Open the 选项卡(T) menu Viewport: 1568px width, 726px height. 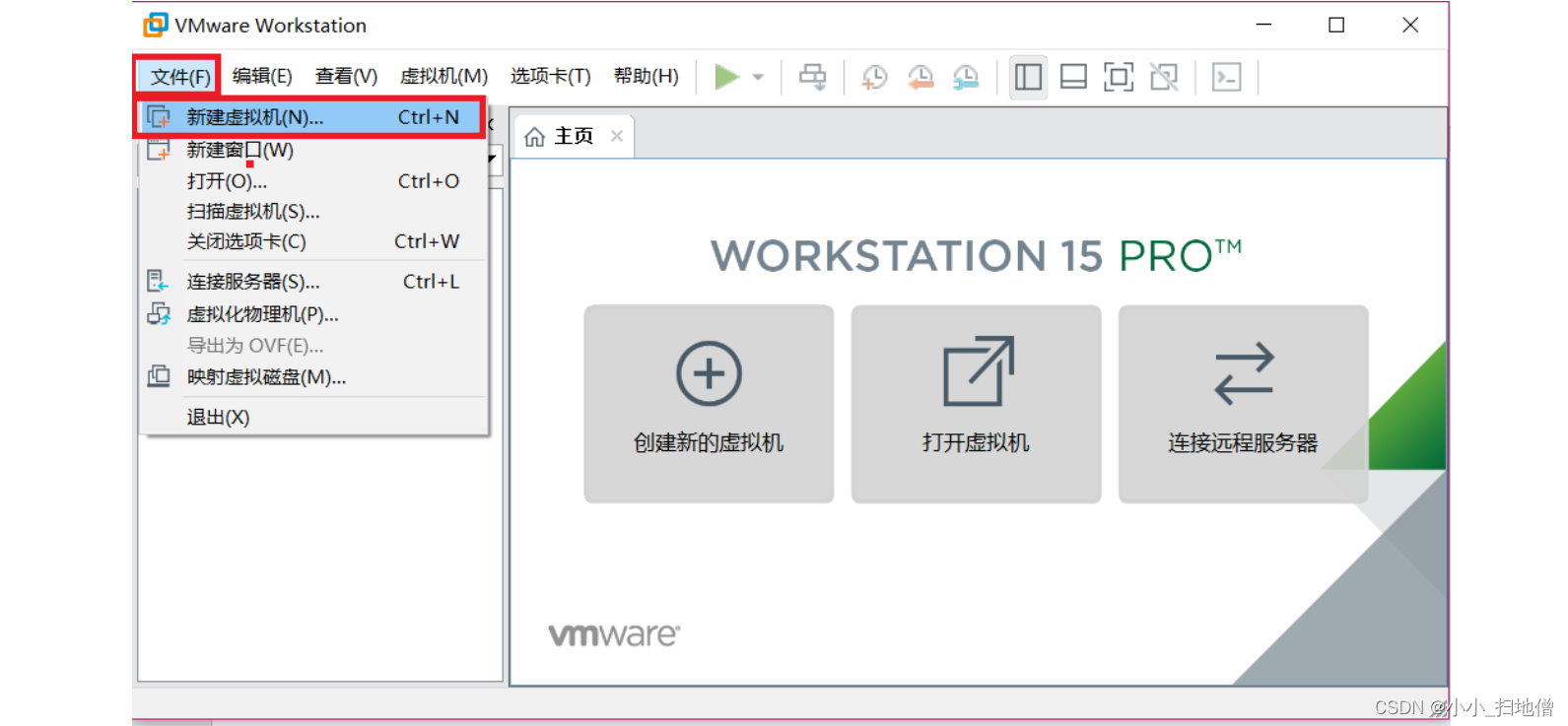(x=550, y=76)
